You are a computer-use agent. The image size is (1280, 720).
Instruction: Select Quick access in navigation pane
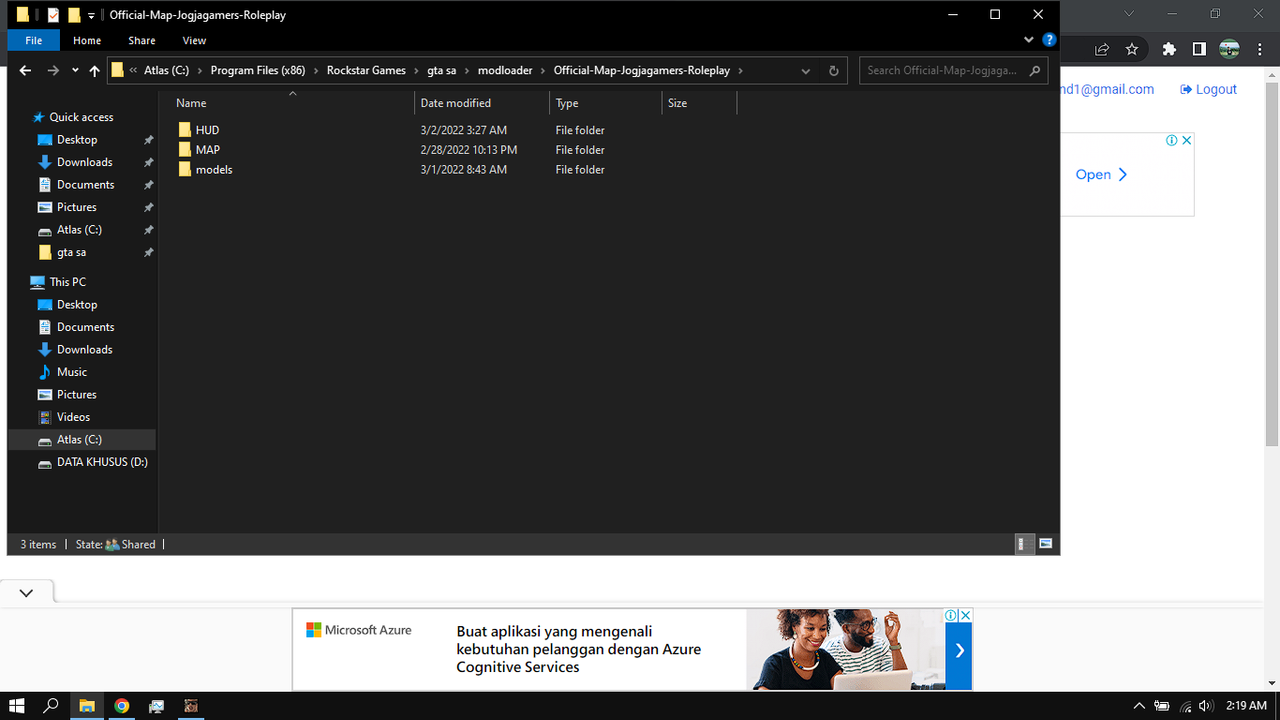(81, 117)
